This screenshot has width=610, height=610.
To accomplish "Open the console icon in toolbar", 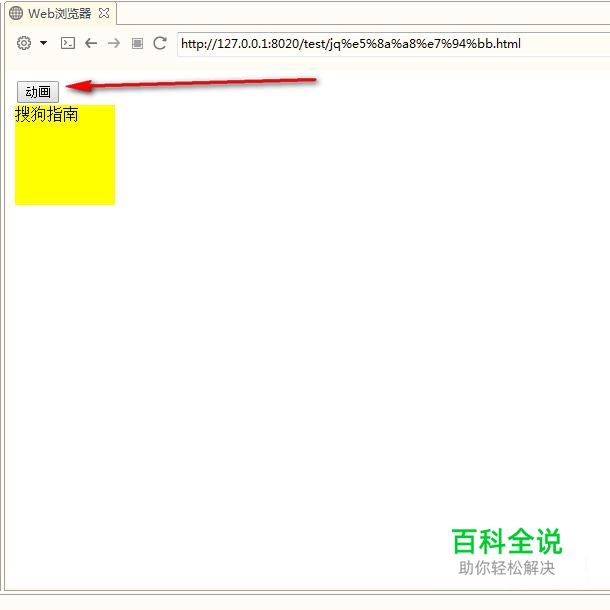I will click(x=68, y=43).
